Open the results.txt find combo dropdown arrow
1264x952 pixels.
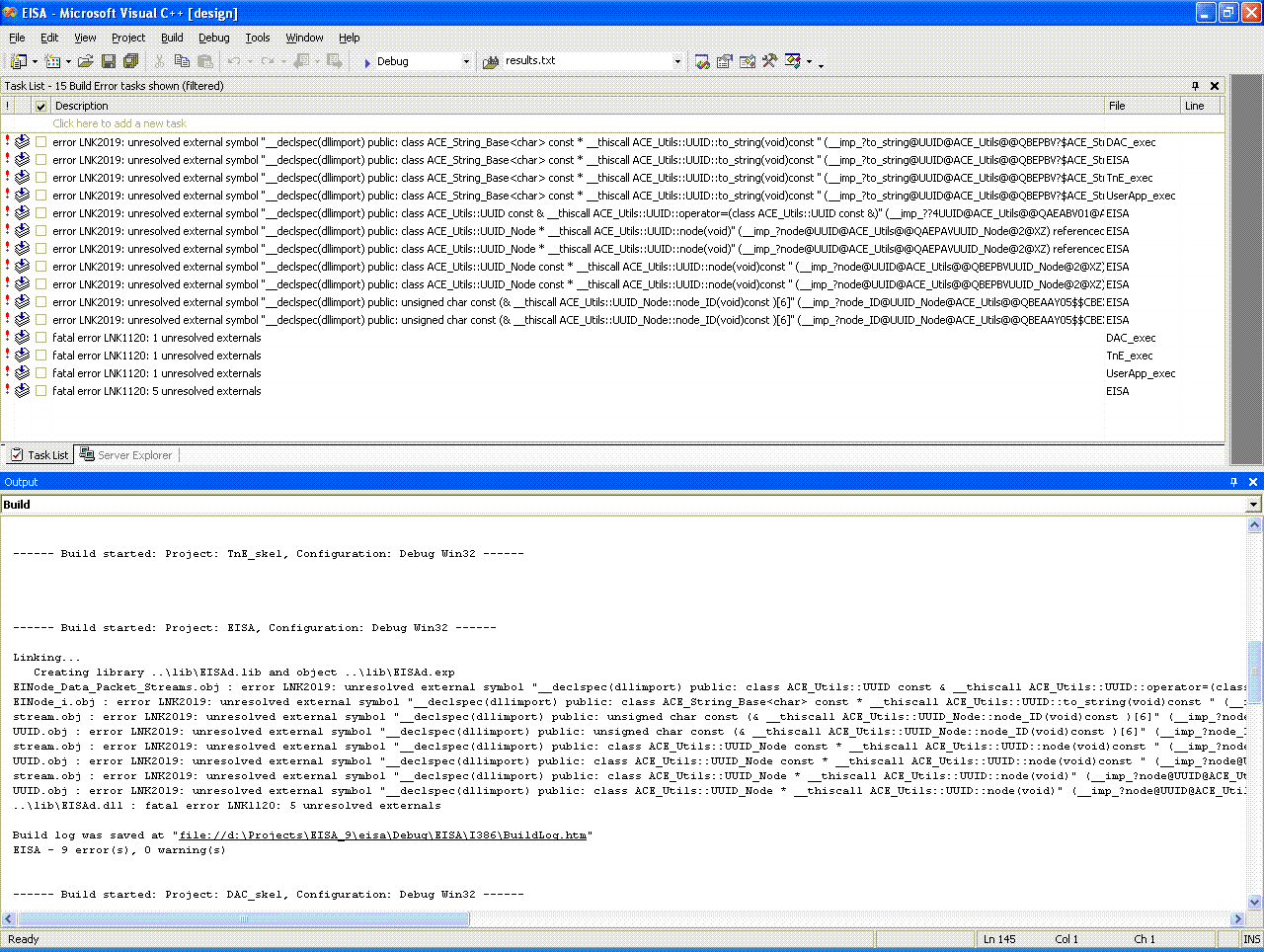pos(677,61)
